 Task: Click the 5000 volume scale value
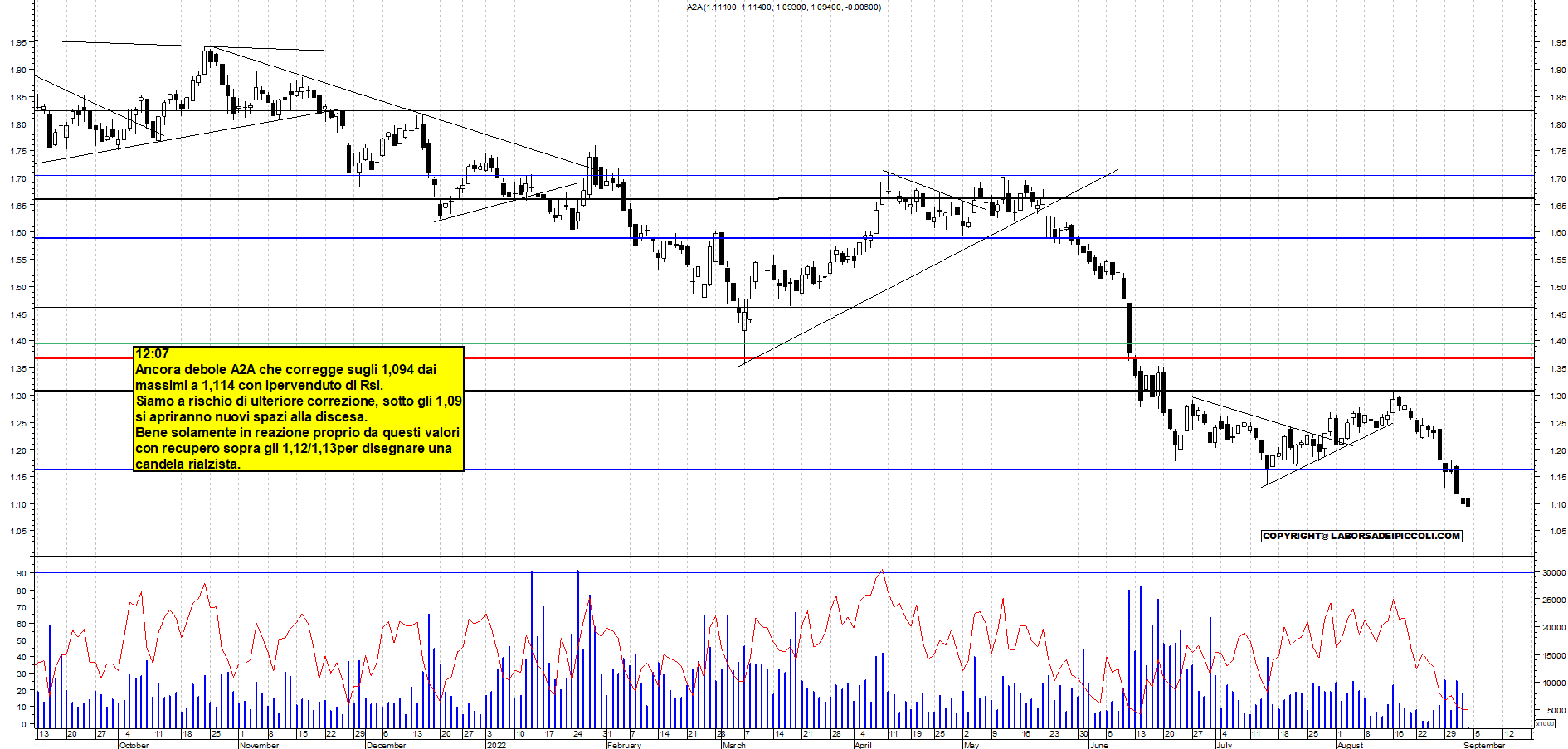click(x=1556, y=711)
